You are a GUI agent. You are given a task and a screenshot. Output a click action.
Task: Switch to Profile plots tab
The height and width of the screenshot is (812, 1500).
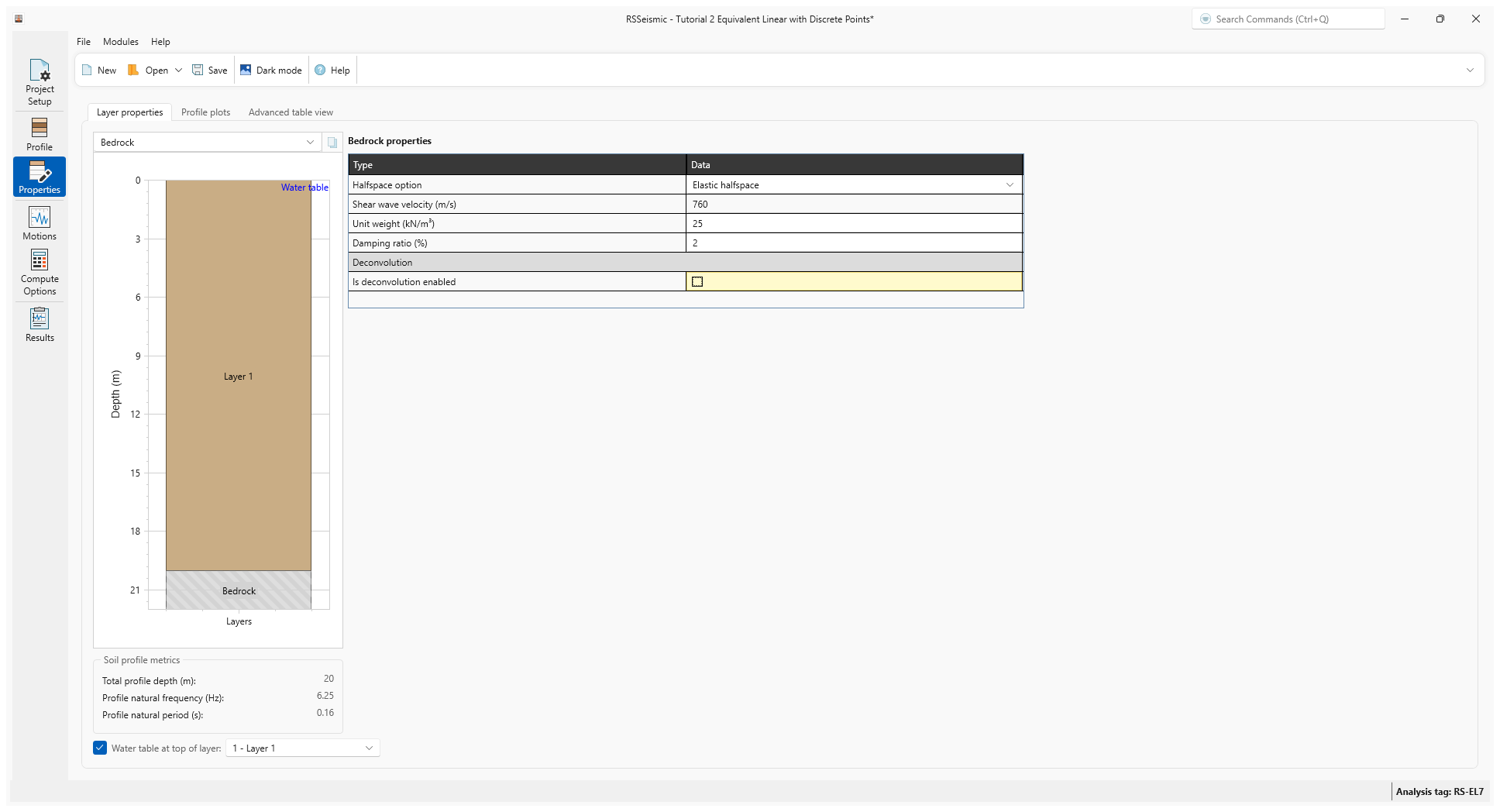click(x=205, y=112)
